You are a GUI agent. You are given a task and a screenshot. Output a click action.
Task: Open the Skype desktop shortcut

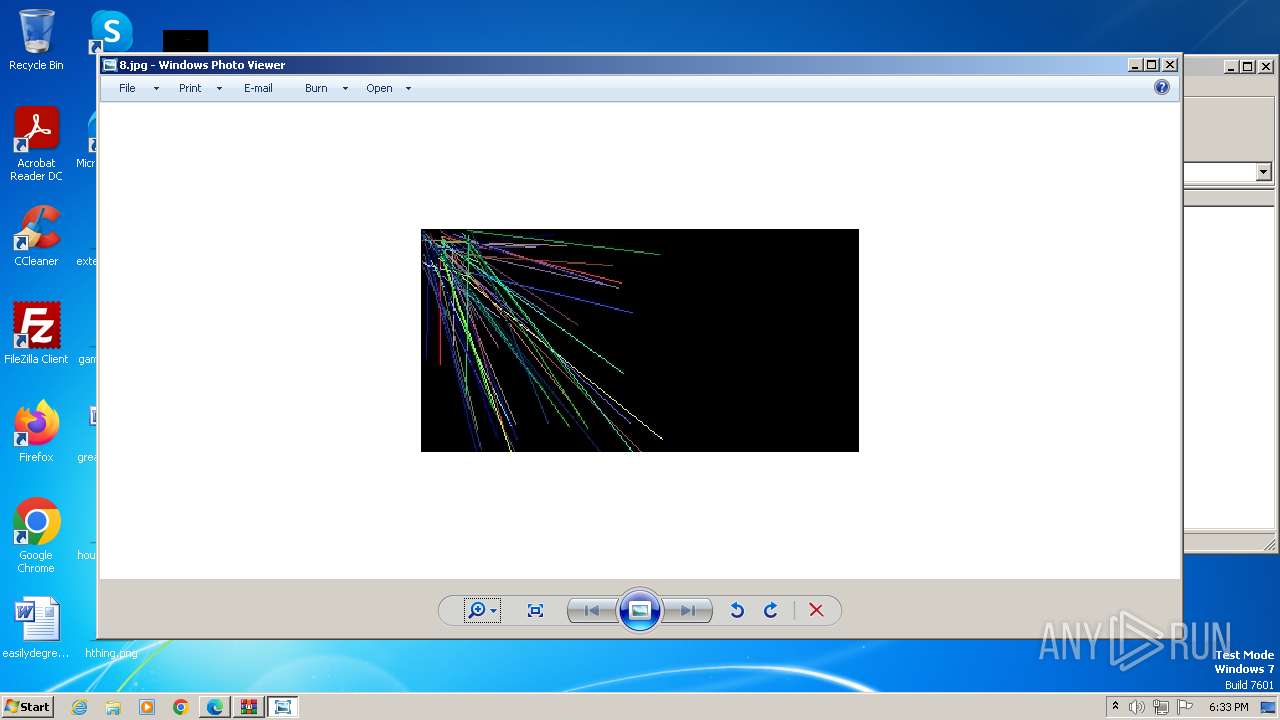point(111,32)
